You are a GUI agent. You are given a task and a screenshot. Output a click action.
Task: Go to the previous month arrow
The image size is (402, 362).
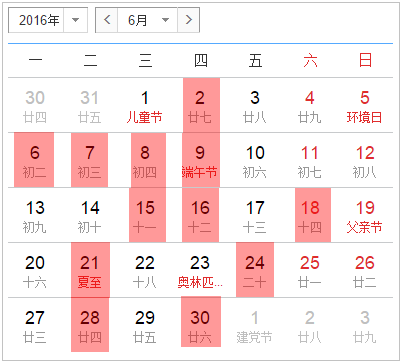point(107,20)
